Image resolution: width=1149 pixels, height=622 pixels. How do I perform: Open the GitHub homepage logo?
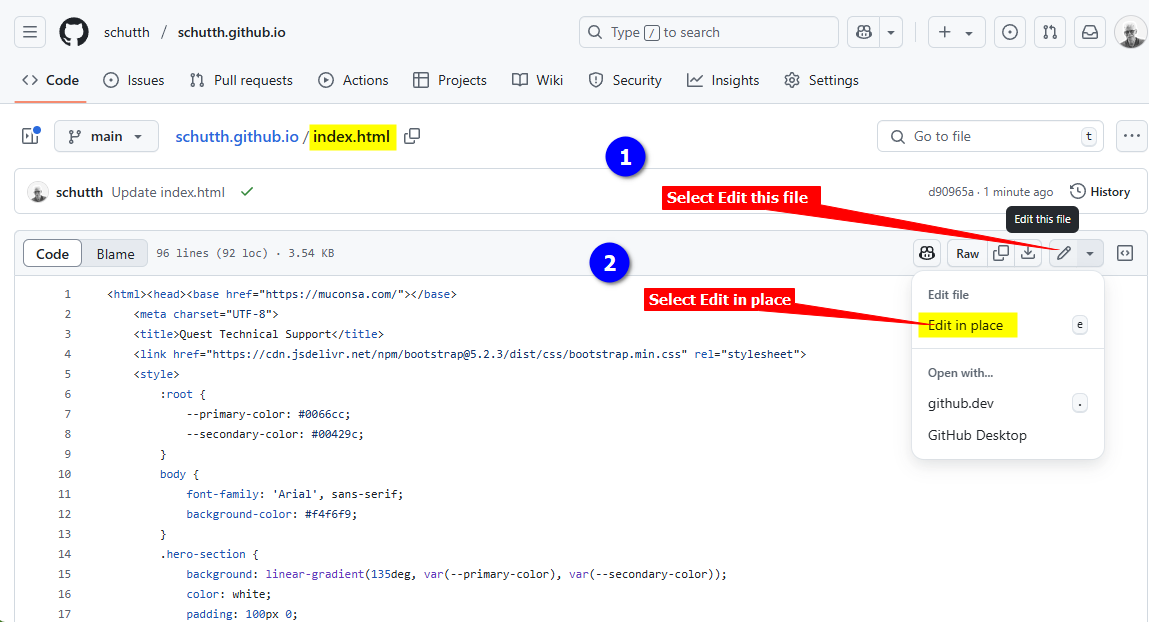[x=74, y=32]
